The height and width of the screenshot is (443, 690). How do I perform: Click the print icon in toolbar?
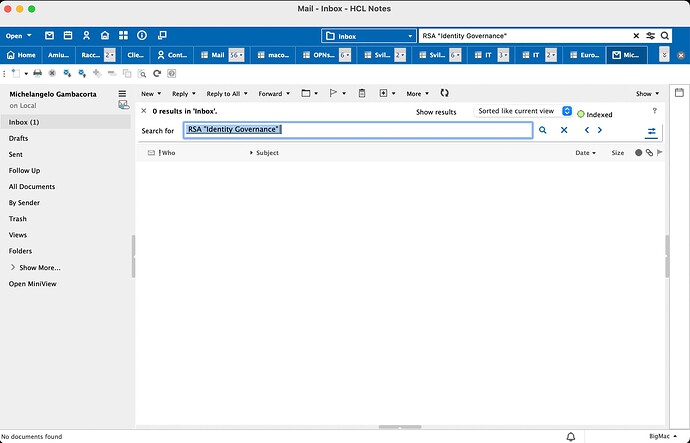(37, 73)
